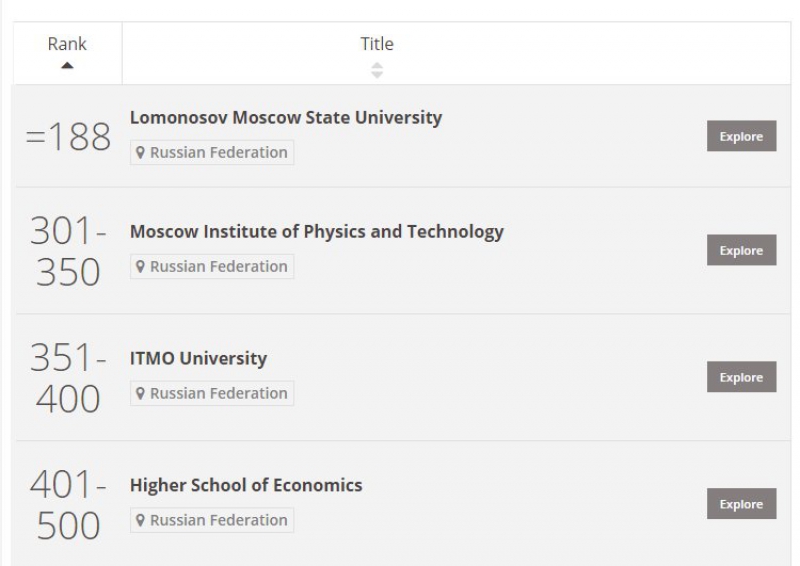The width and height of the screenshot is (800, 566).
Task: Sort table by Rank column header
Action: tap(67, 44)
